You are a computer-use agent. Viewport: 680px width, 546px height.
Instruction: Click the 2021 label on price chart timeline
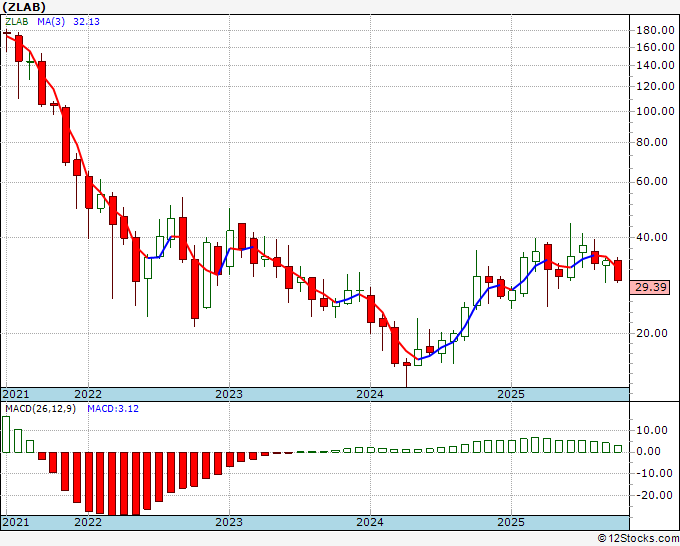pyautogui.click(x=16, y=394)
